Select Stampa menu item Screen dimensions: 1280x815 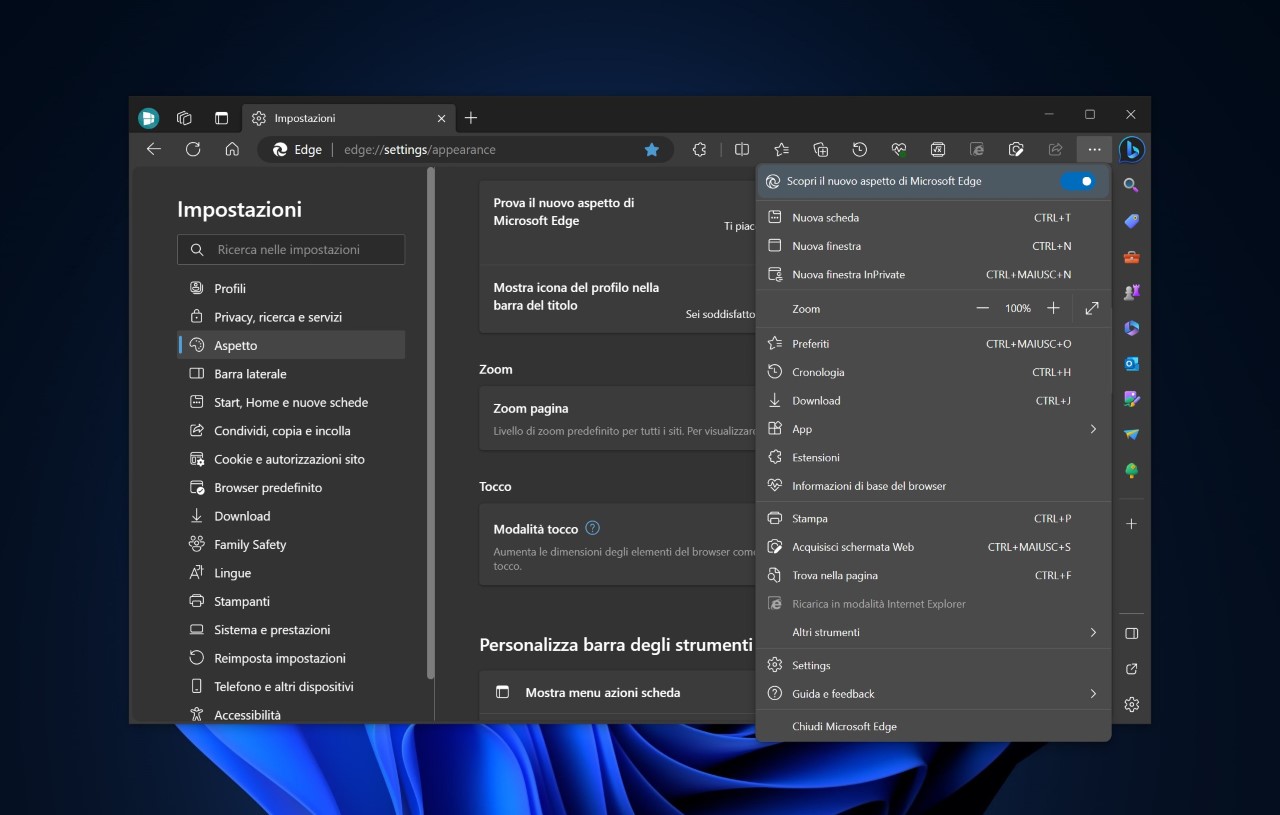(x=933, y=518)
